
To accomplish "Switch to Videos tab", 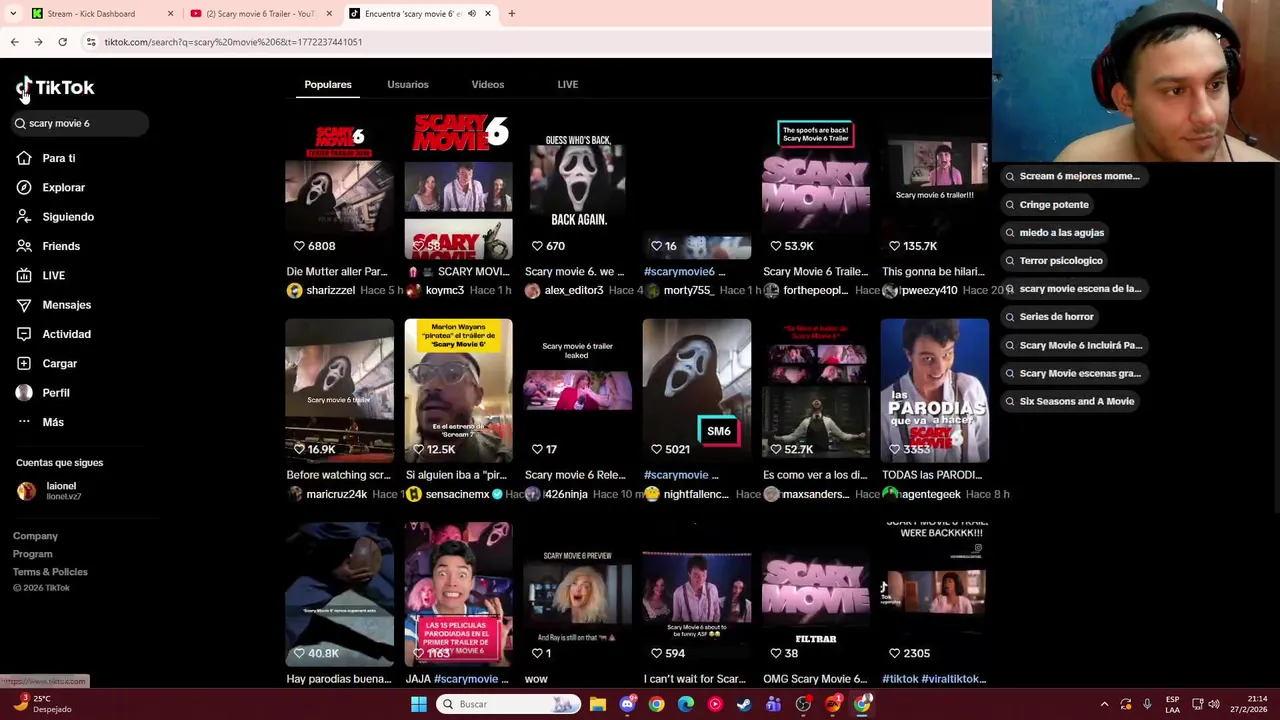I will 488,84.
